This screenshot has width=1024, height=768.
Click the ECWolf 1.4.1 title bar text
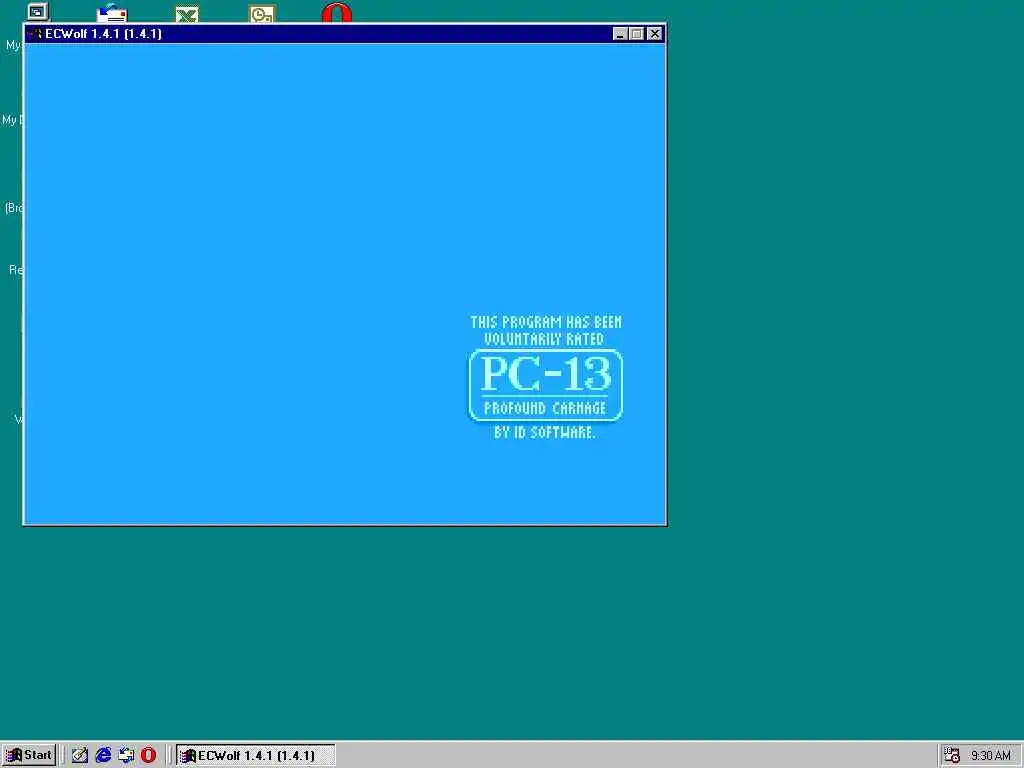point(103,34)
